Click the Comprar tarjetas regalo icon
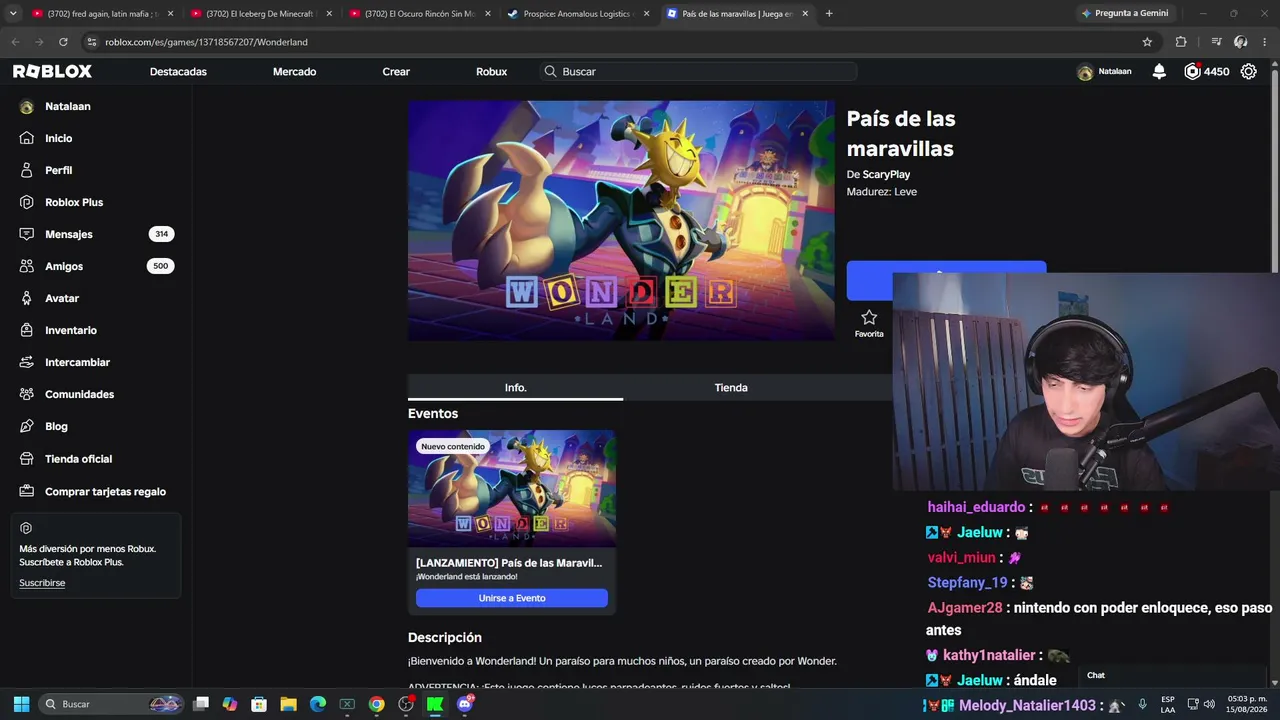This screenshot has width=1280, height=720. click(x=27, y=491)
